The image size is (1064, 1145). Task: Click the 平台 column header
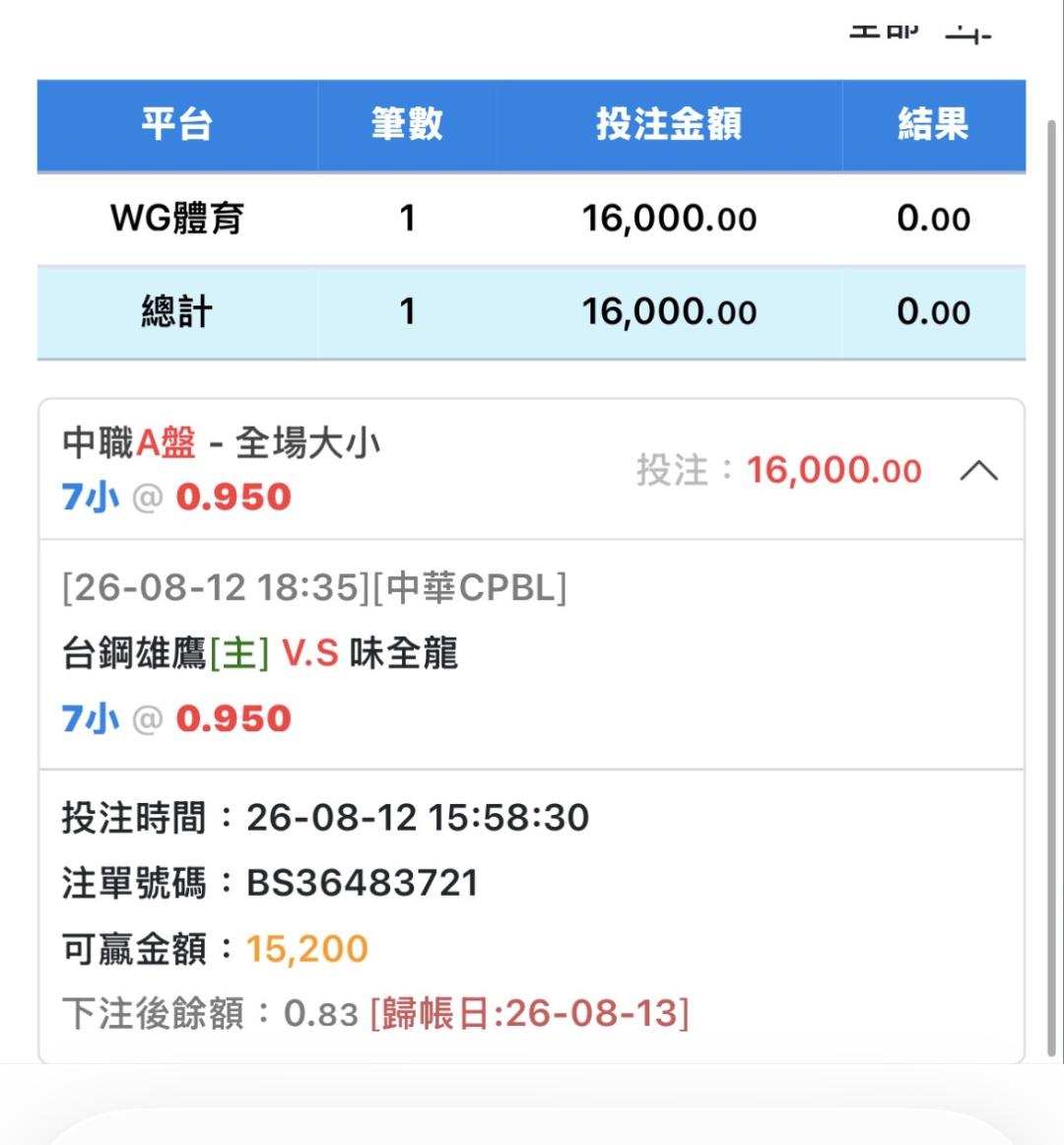coord(177,125)
